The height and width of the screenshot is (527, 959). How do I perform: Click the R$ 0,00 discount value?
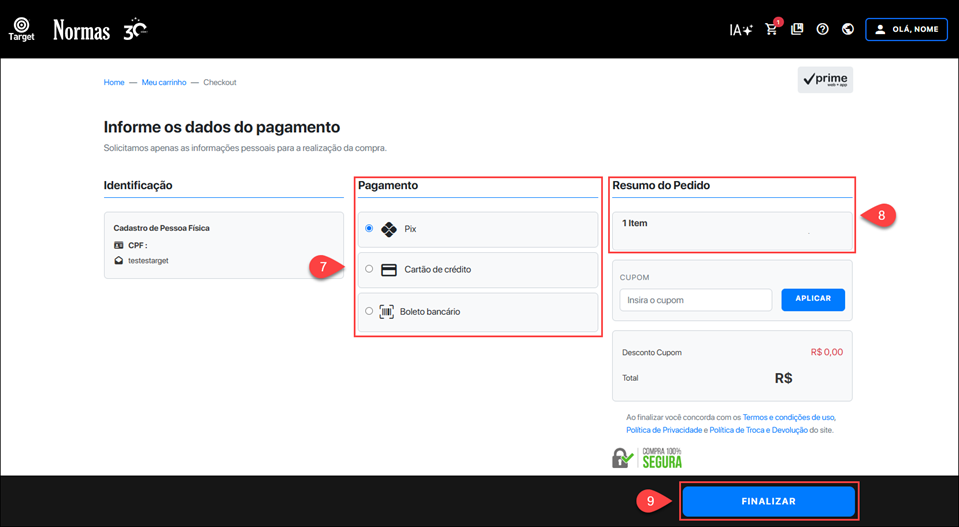[827, 352]
